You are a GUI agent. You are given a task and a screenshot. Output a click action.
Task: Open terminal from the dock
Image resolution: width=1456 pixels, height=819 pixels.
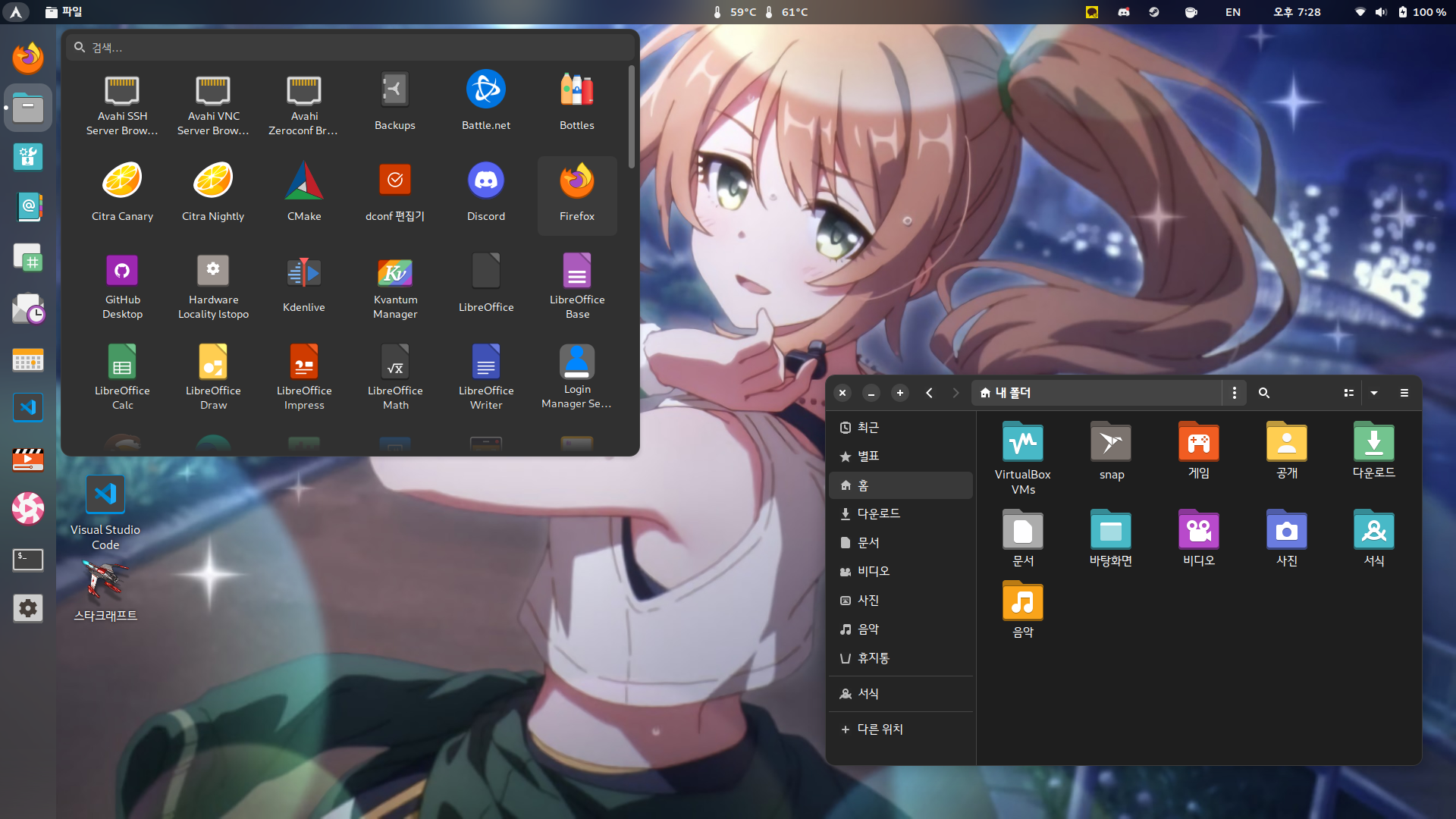(28, 560)
